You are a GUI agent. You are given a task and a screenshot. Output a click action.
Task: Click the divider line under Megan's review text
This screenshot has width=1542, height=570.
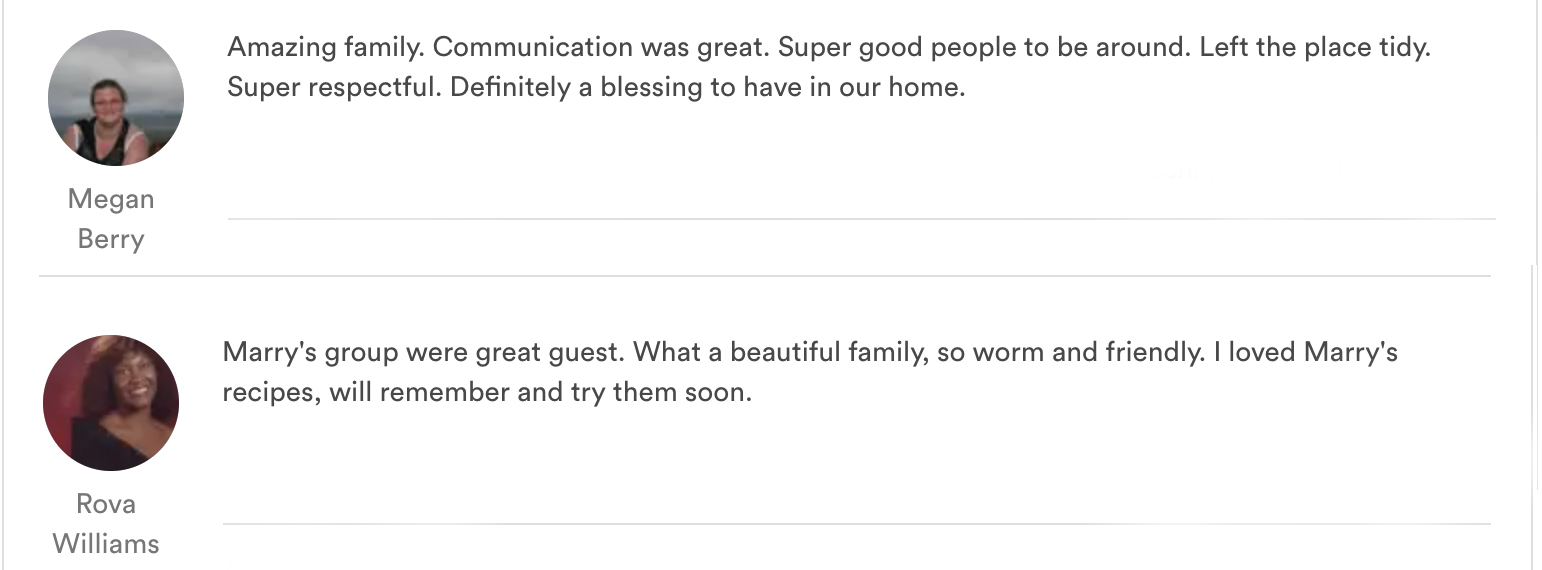click(x=860, y=218)
